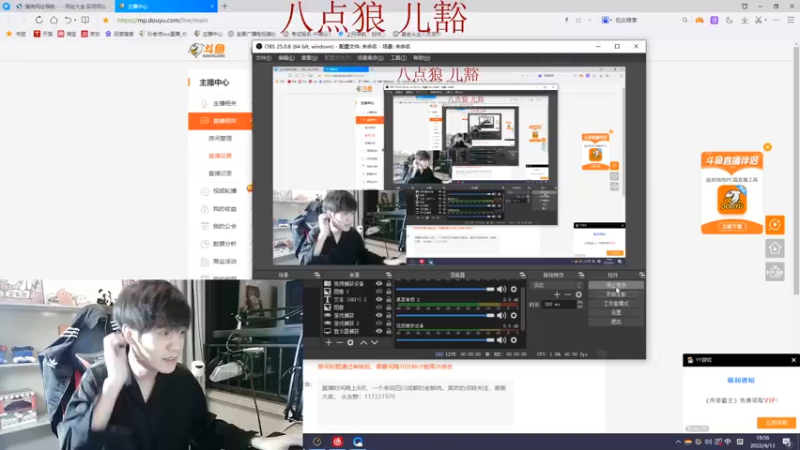This screenshot has height=450, width=800.
Task: Open the bottom mixer channel gear settings
Action: [x=514, y=340]
